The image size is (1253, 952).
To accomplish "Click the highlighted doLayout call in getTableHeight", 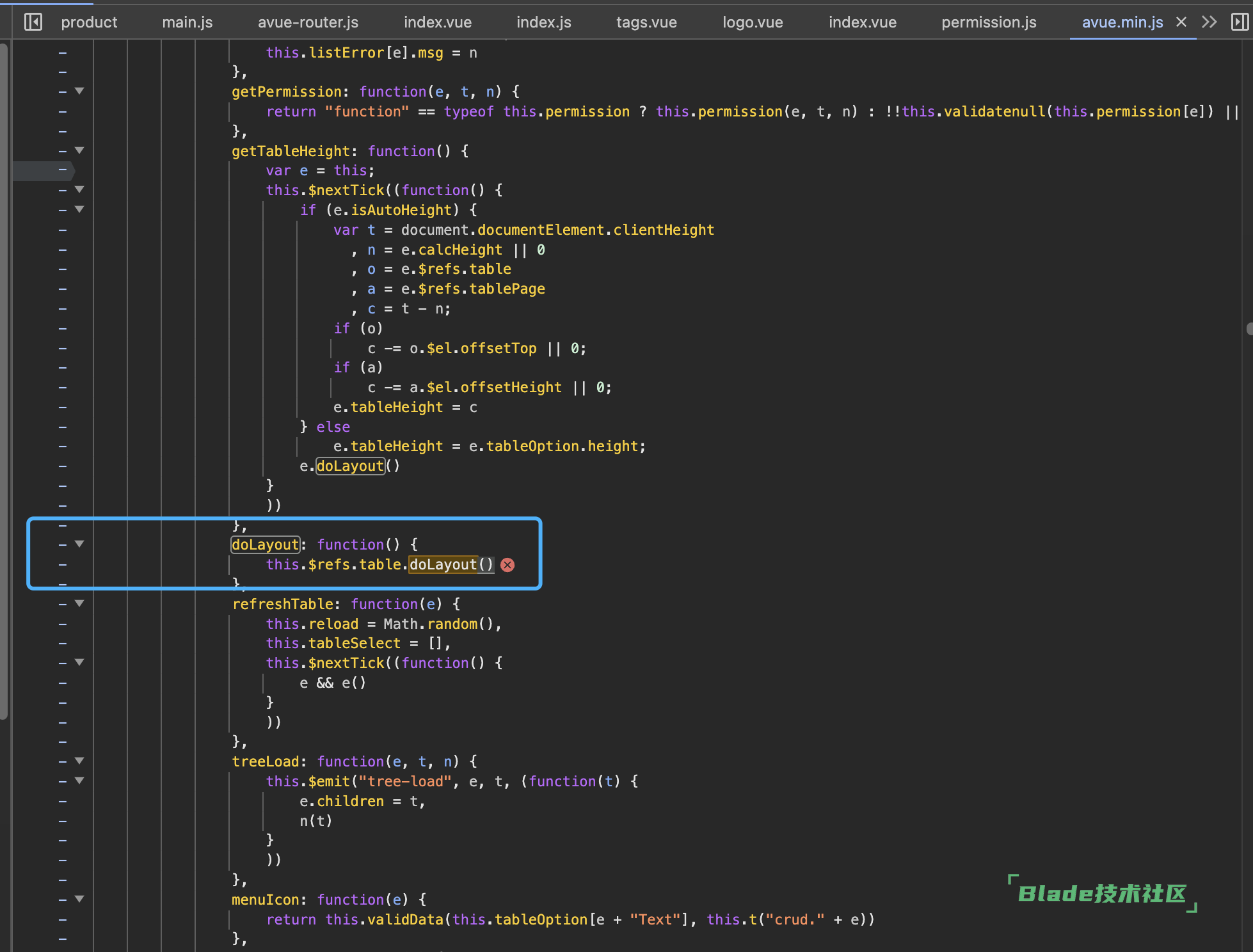I will [x=350, y=466].
